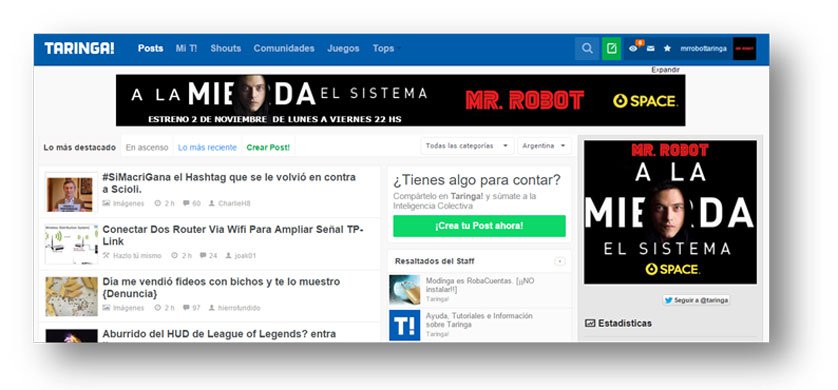This screenshot has width=838, height=390.
Task: Click the user icon beside CharlieH8
Action: pyautogui.click(x=212, y=203)
